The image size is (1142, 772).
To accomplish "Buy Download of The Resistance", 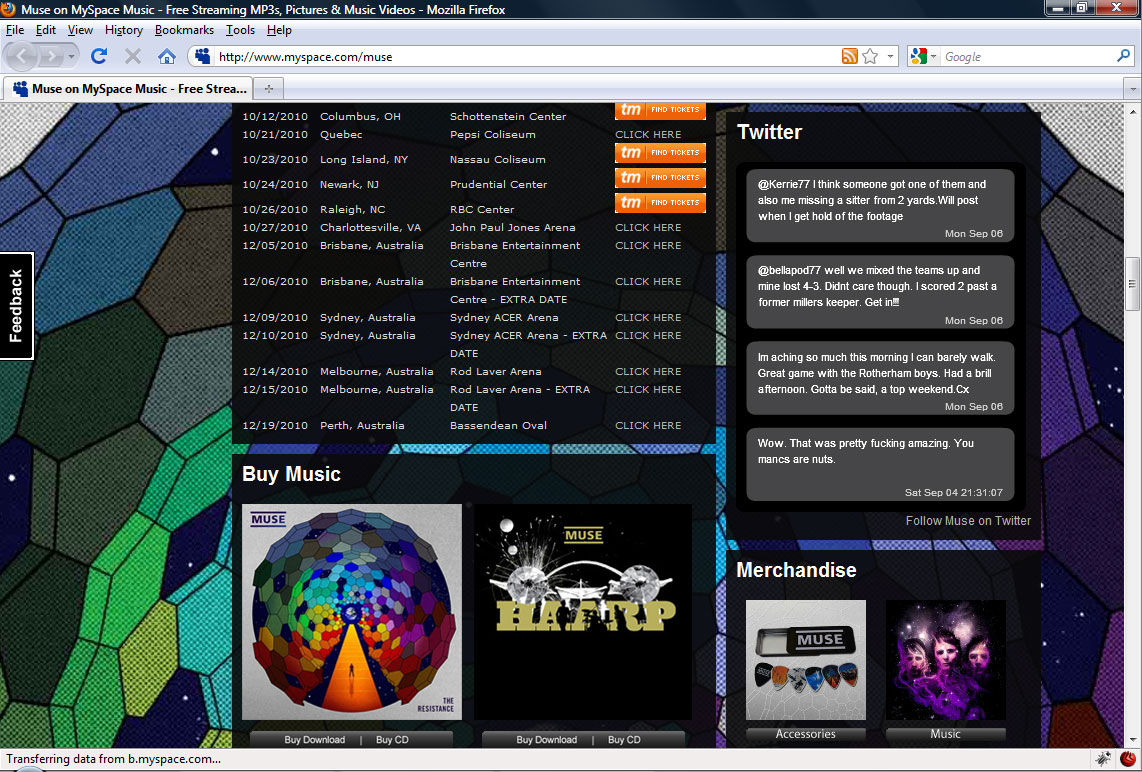I will click(x=315, y=740).
